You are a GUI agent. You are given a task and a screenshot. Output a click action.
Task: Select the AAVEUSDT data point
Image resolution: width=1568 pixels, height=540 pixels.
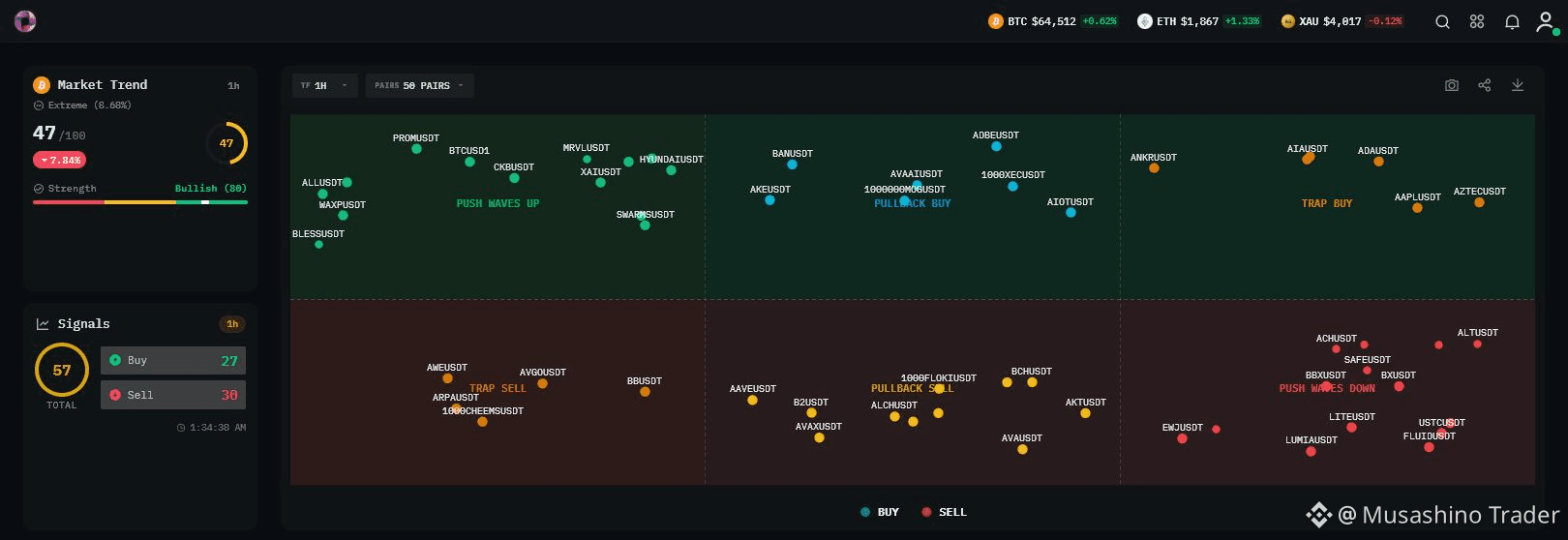pyautogui.click(x=752, y=400)
